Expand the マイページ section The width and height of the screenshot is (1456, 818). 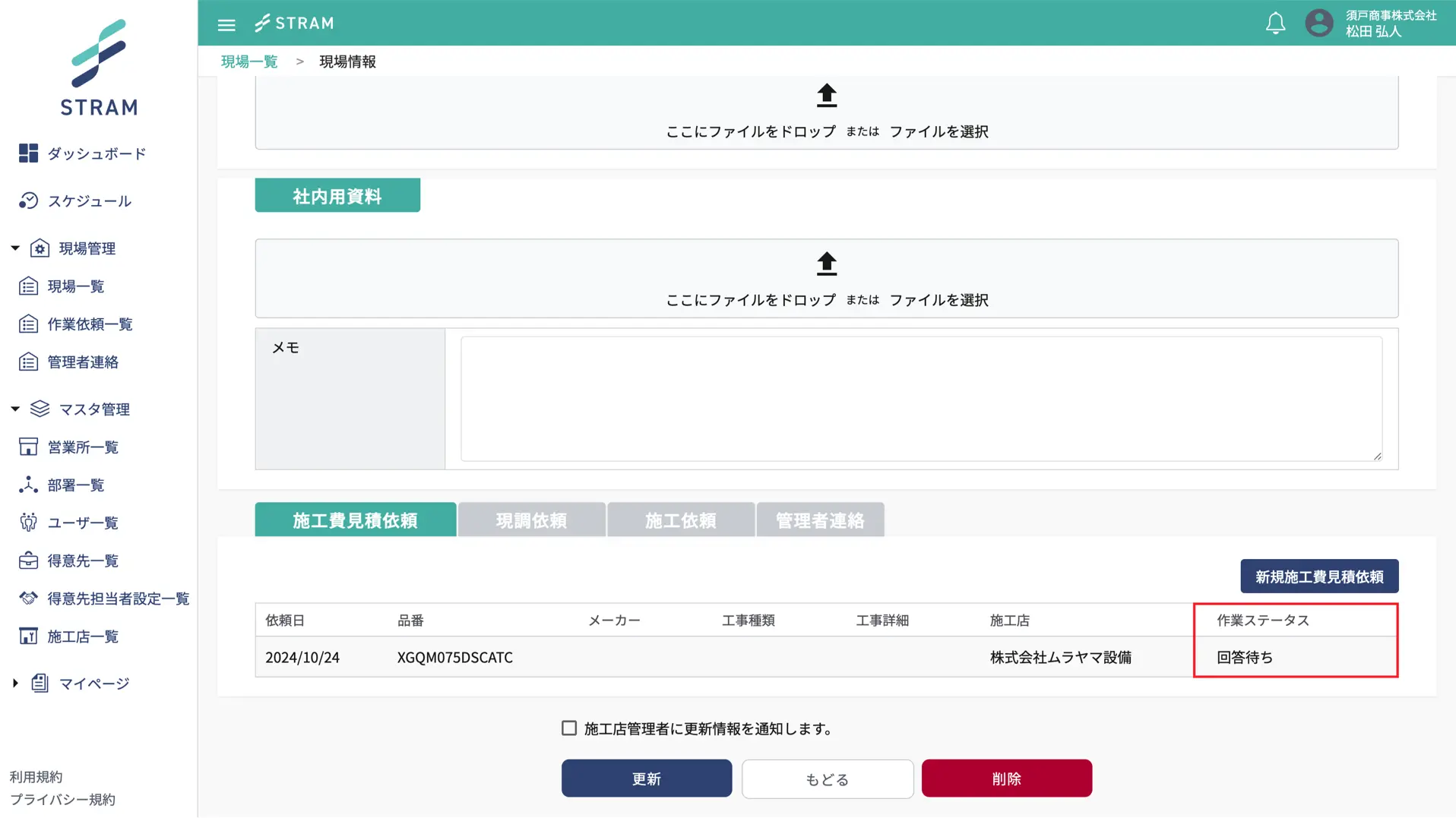coord(14,682)
